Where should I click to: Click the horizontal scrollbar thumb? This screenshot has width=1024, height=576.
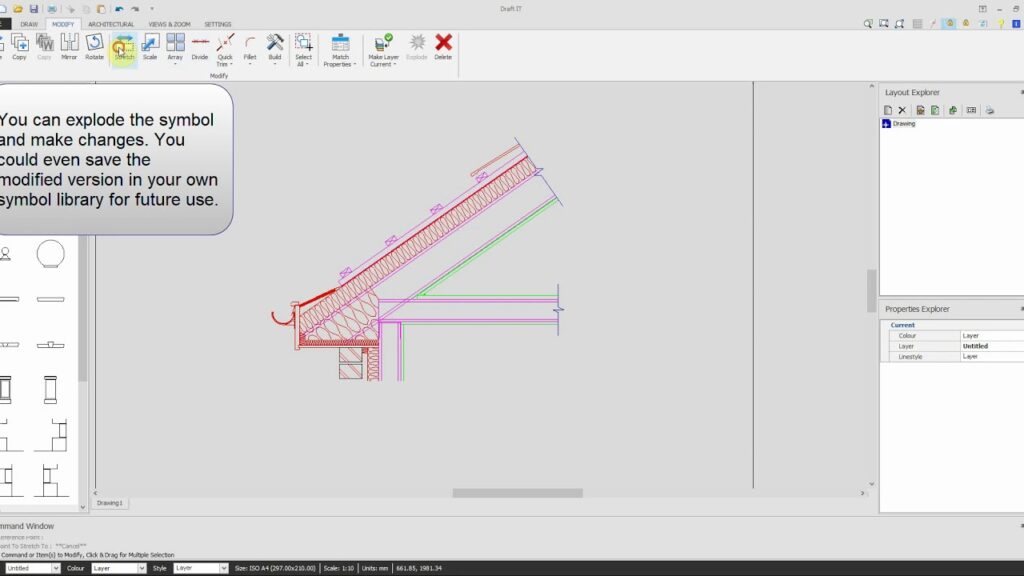click(x=517, y=493)
